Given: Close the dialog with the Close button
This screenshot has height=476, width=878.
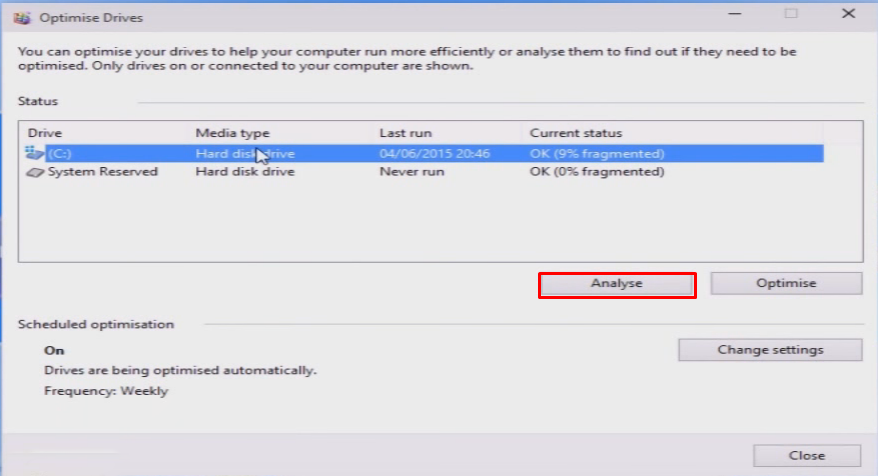Looking at the screenshot, I should (806, 455).
